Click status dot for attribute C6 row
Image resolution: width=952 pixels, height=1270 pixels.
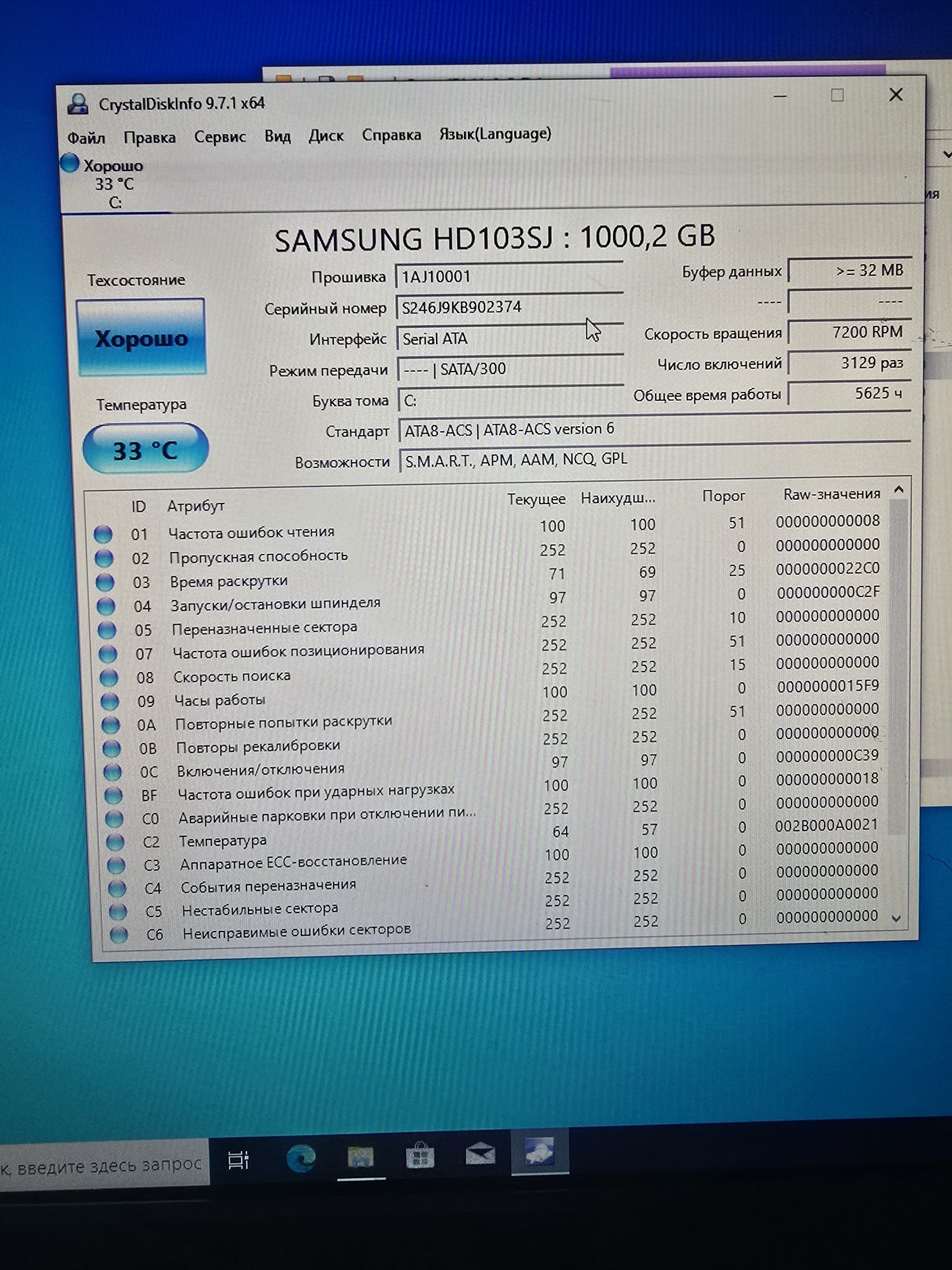(x=119, y=934)
